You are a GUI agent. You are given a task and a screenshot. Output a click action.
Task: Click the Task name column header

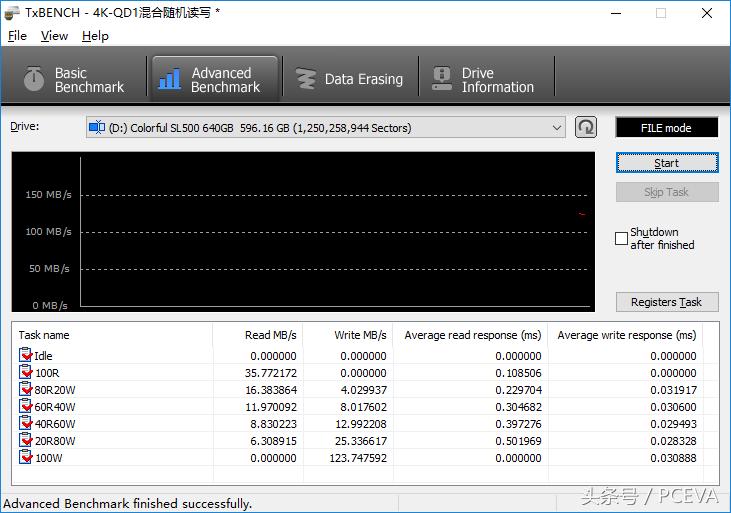(45, 335)
